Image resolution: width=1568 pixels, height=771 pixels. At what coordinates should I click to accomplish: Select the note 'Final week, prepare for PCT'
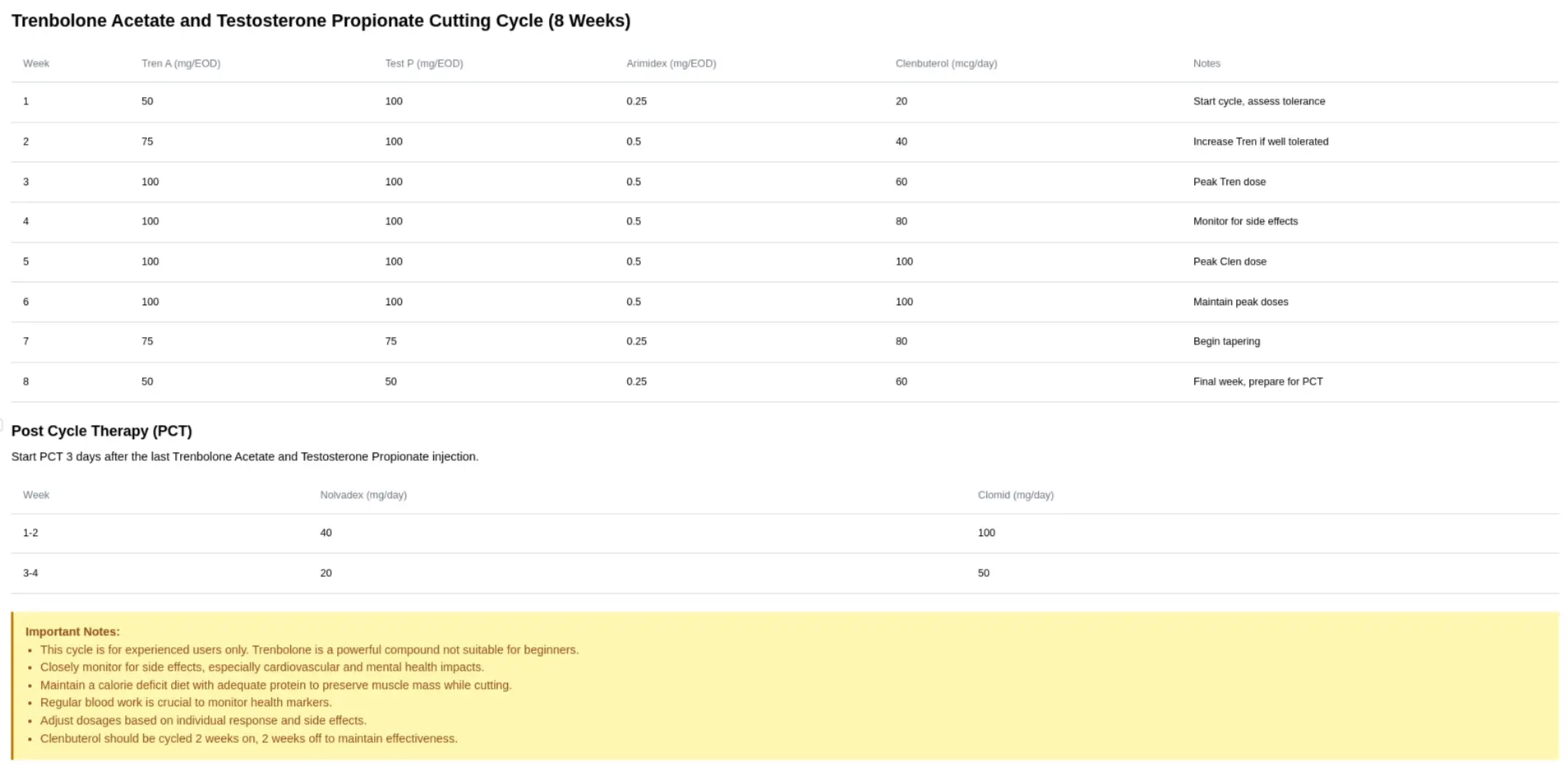click(1258, 381)
